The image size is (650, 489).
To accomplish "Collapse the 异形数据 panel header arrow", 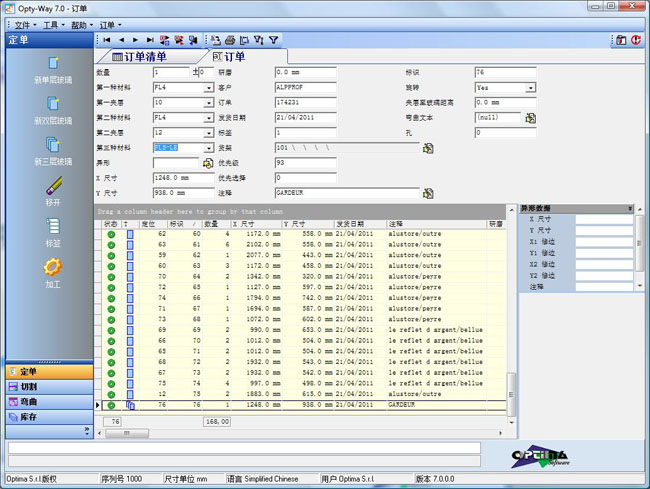I will [630, 208].
